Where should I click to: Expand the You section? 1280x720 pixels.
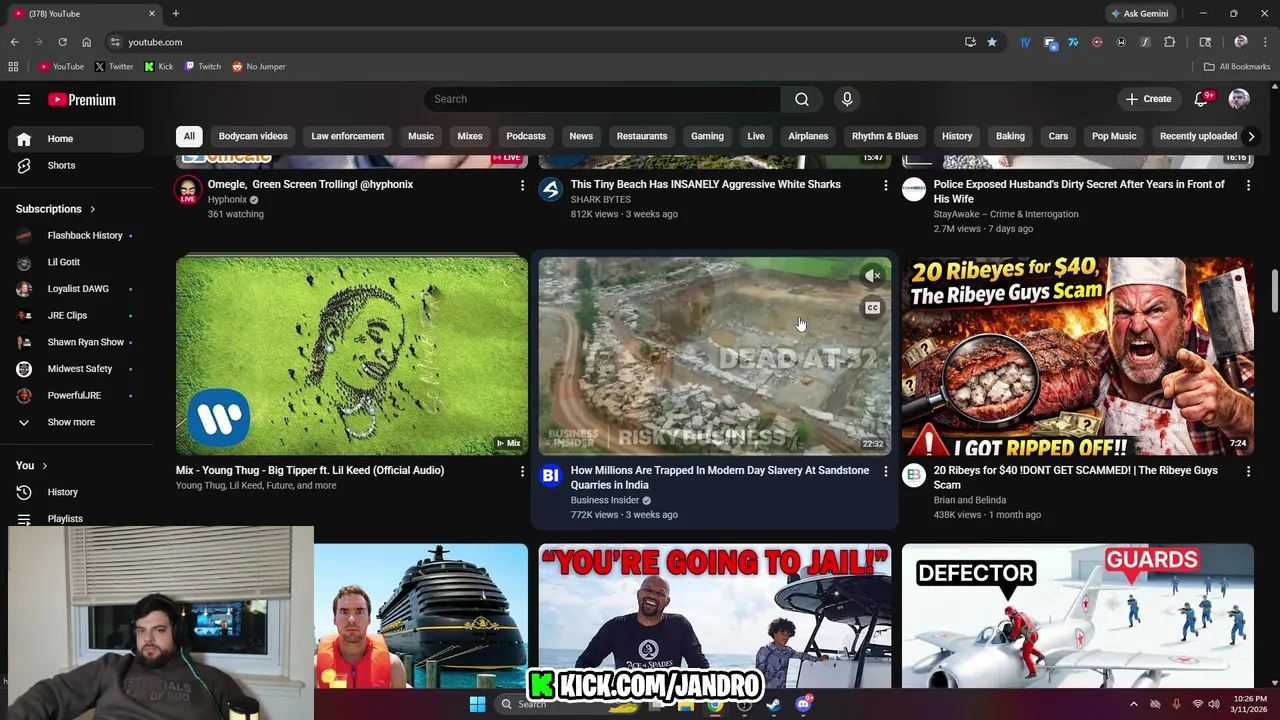click(32, 466)
